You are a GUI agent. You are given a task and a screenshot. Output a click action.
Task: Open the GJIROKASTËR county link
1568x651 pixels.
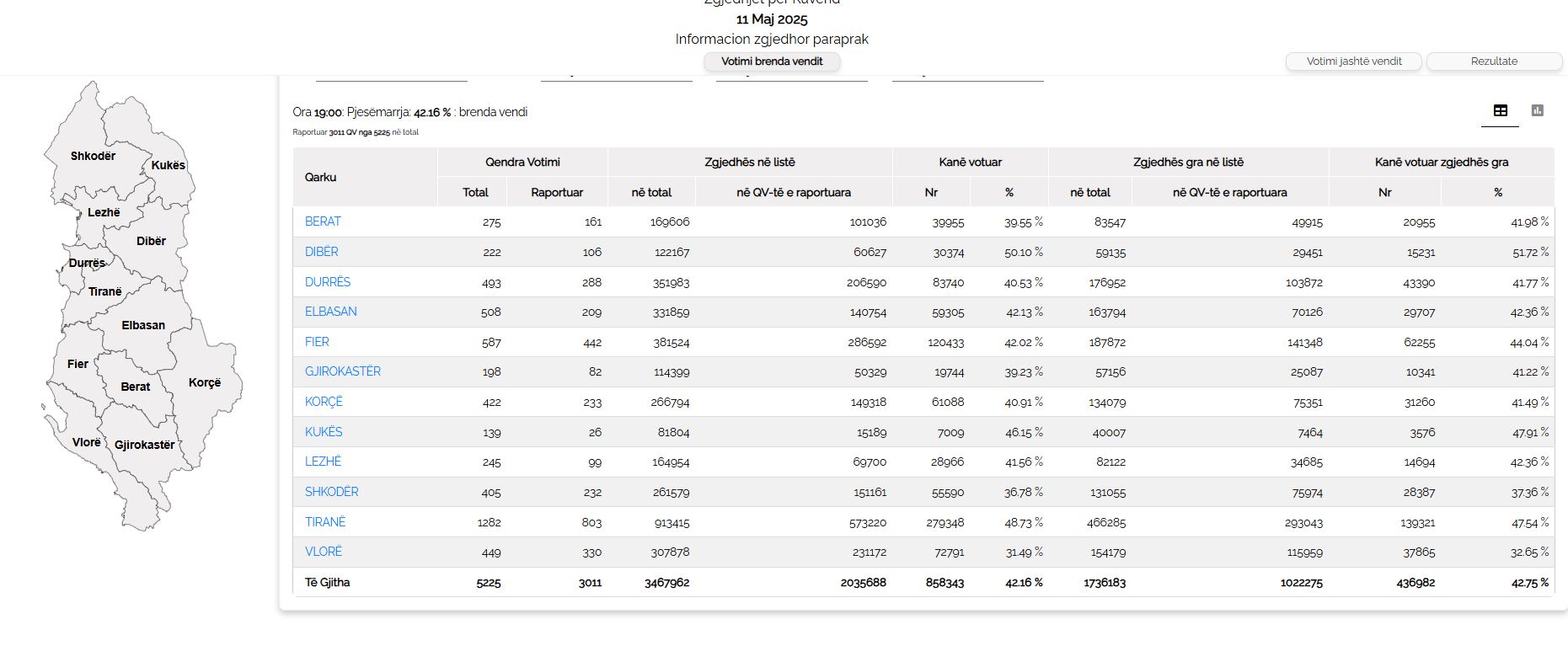[342, 371]
